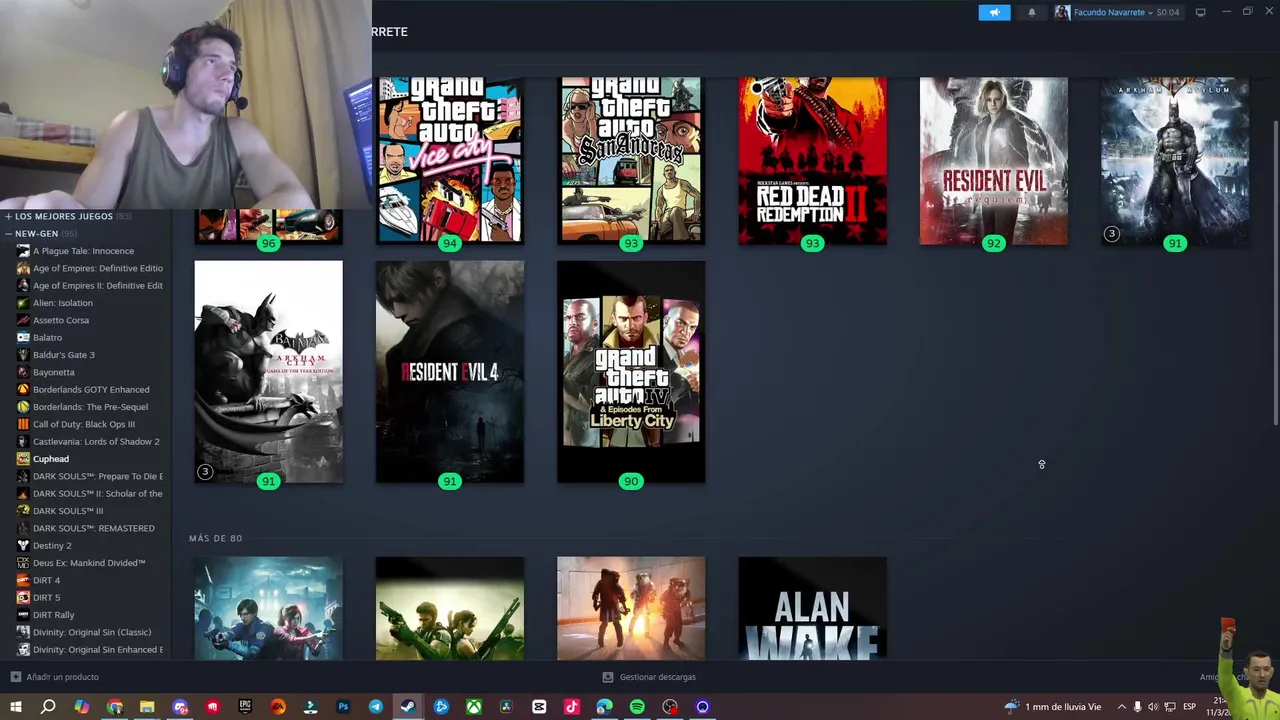Click the Call of Duty: Black Ops III icon
Viewport: 1280px width, 720px height.
pyautogui.click(x=23, y=424)
